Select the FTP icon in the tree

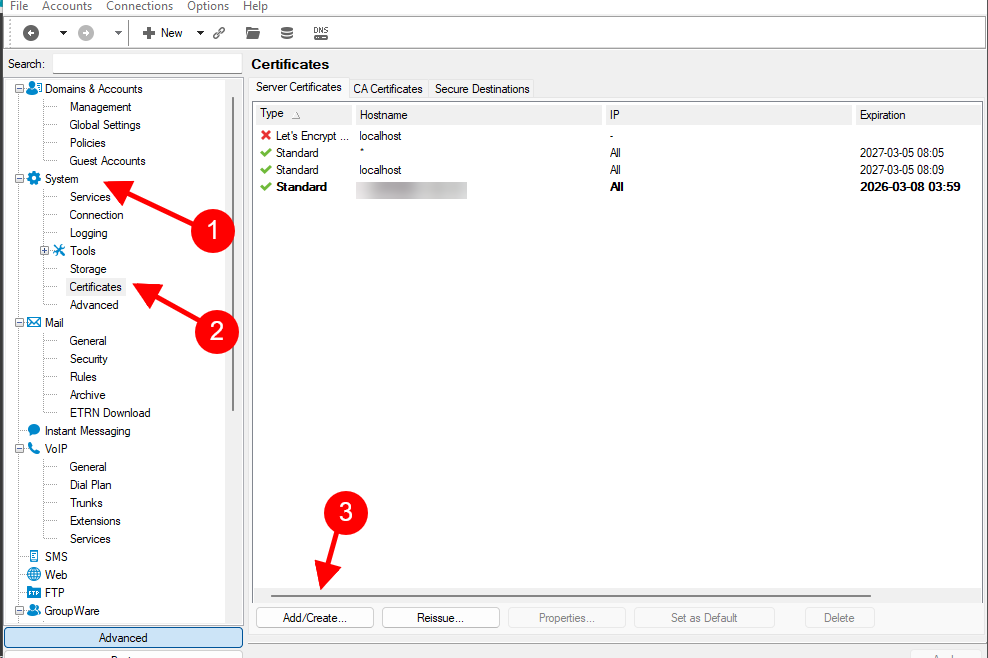(x=34, y=593)
